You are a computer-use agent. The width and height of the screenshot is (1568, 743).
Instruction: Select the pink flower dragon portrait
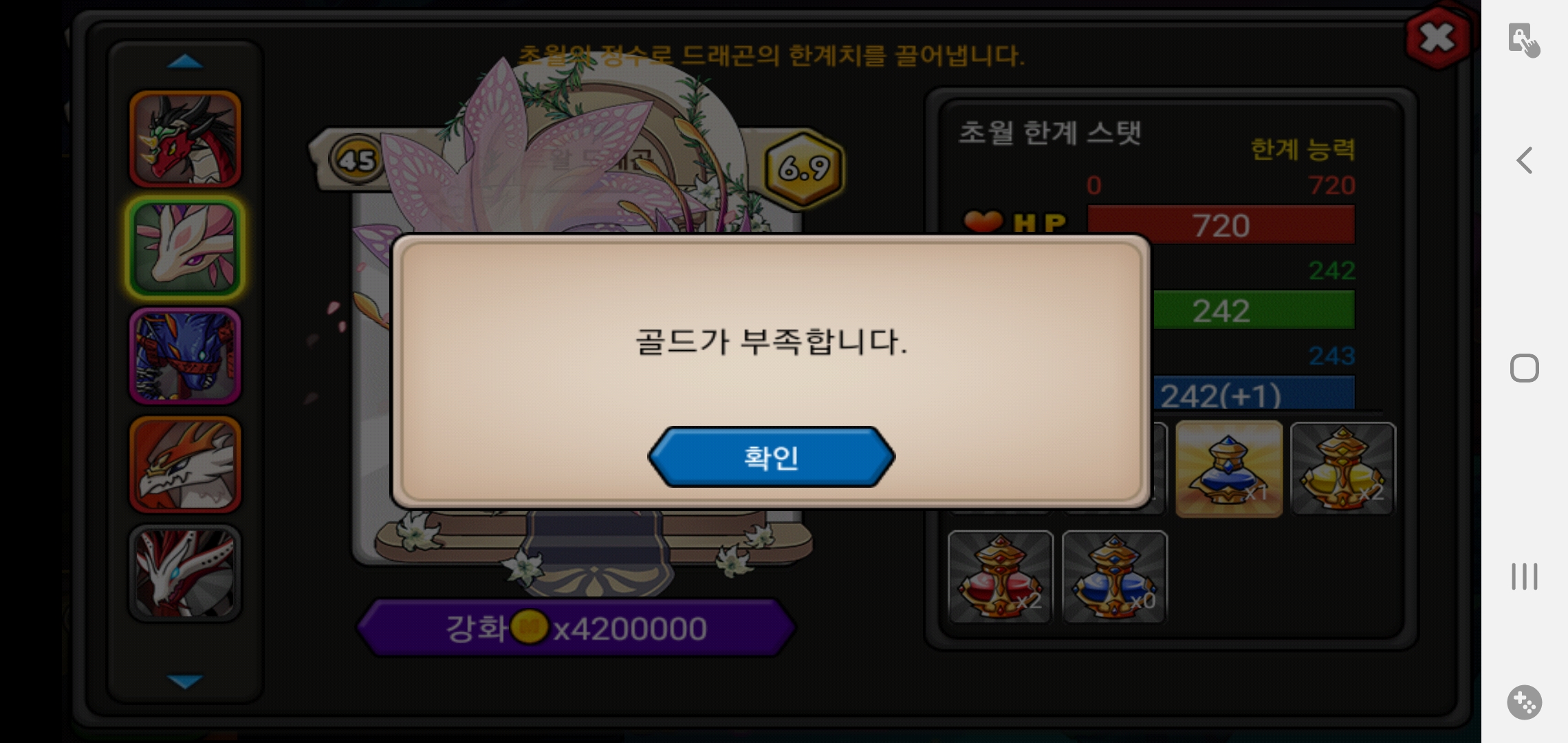click(x=185, y=248)
